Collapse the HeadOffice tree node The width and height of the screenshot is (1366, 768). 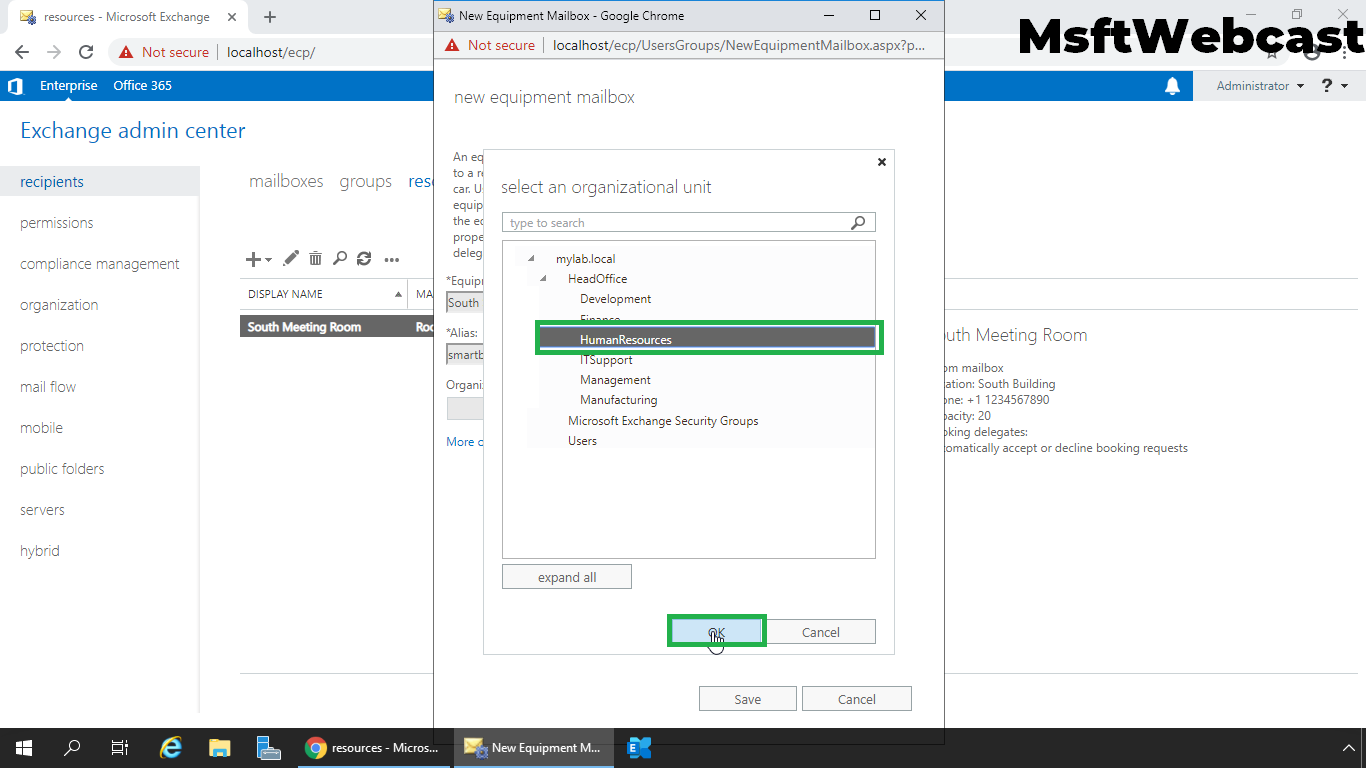click(543, 279)
